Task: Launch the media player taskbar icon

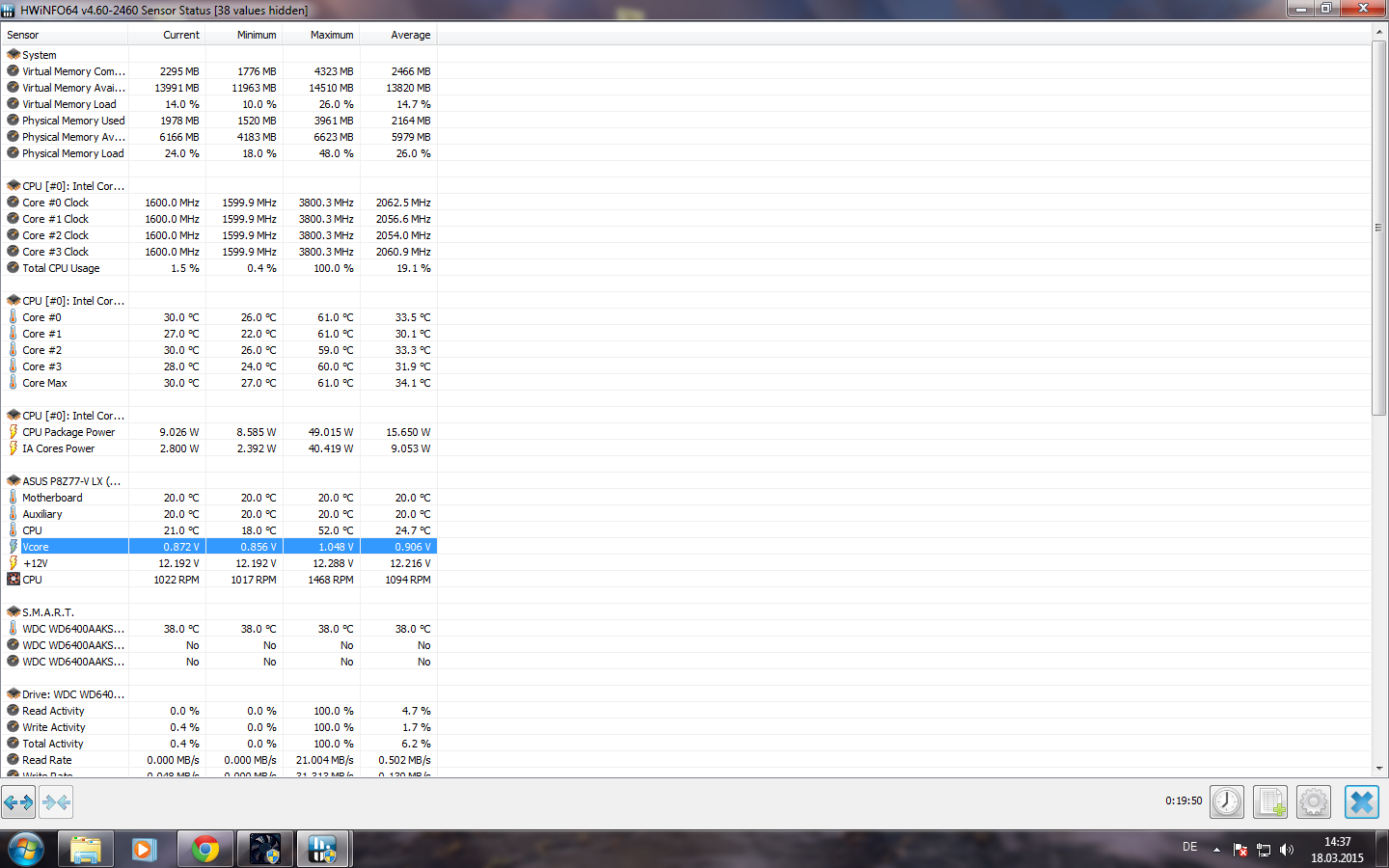Action: click(x=145, y=850)
